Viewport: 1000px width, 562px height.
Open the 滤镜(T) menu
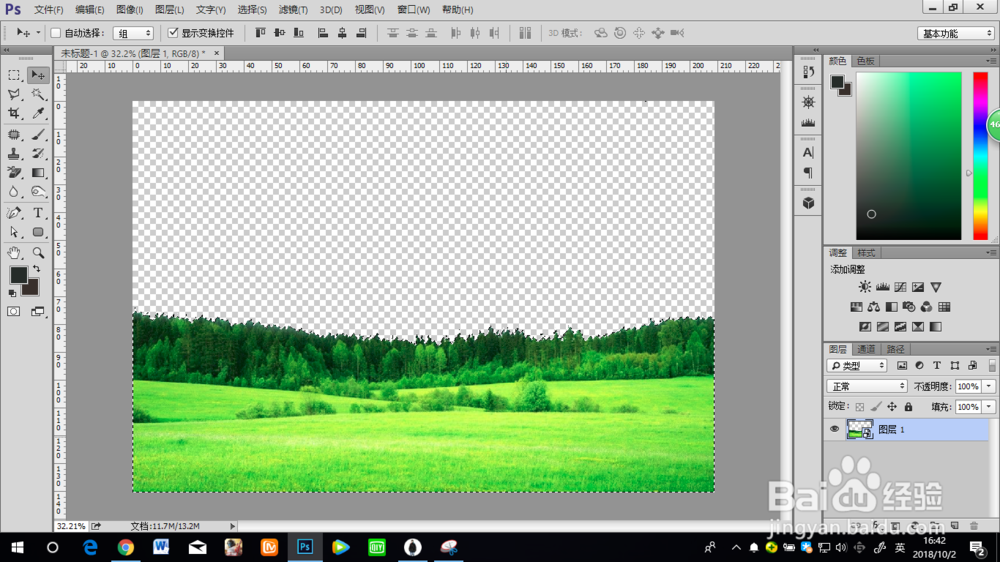point(293,10)
